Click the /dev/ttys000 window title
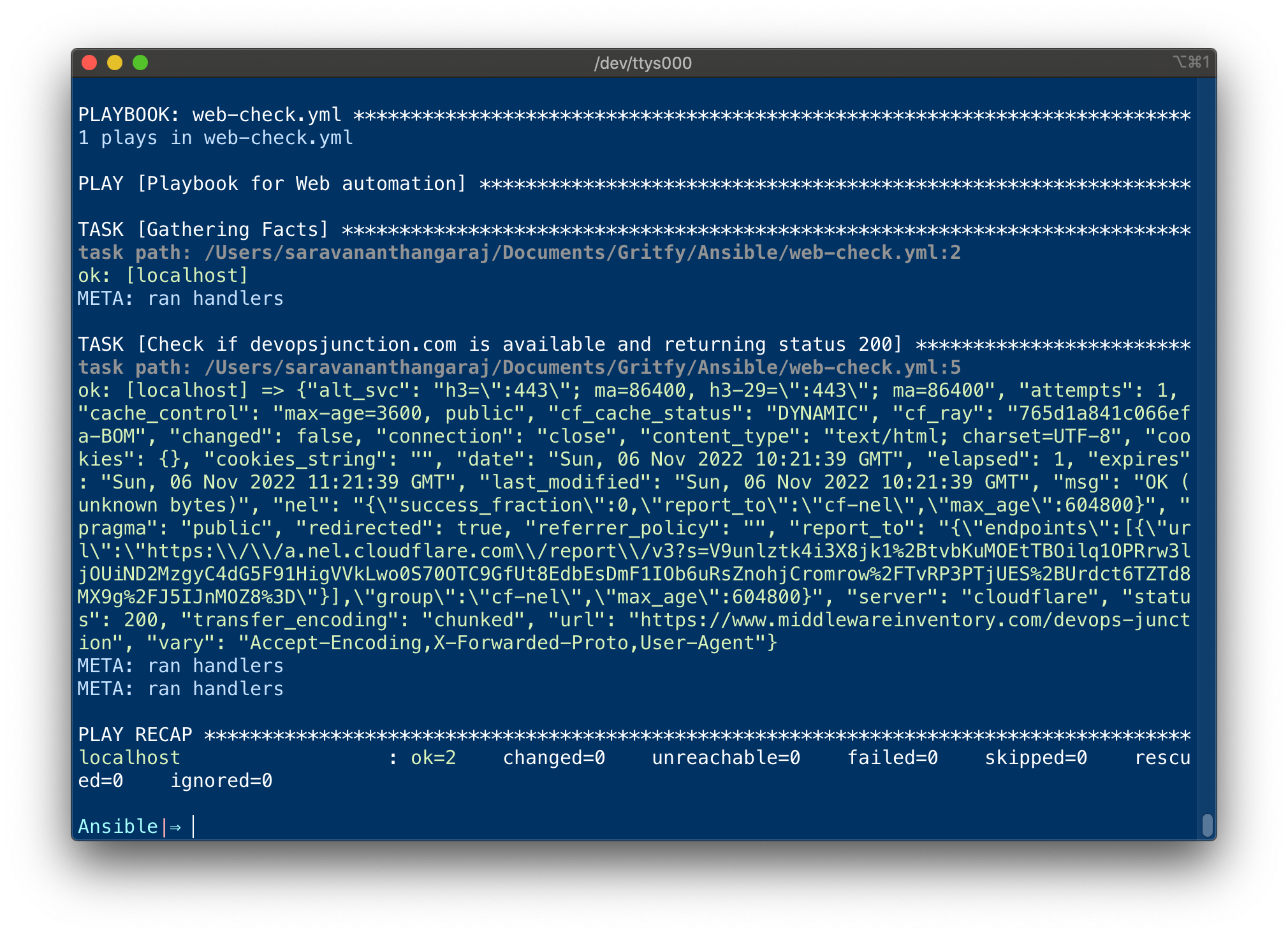 tap(643, 63)
